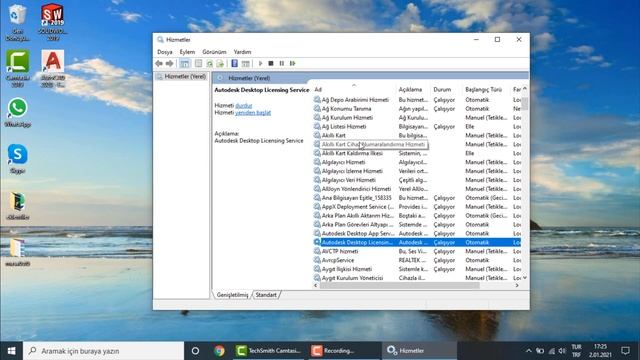Select the Ağ Depo Arabirimi Hizmeti service
The width and height of the screenshot is (640, 360).
pos(416,100)
